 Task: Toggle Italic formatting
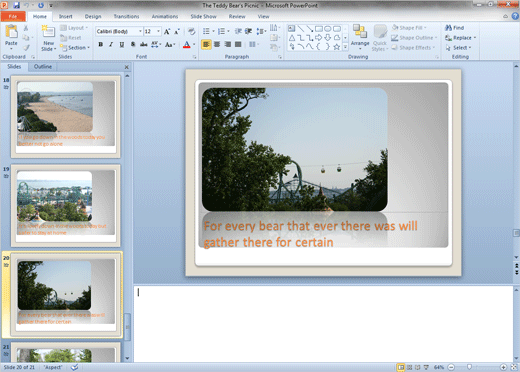pyautogui.click(x=111, y=44)
